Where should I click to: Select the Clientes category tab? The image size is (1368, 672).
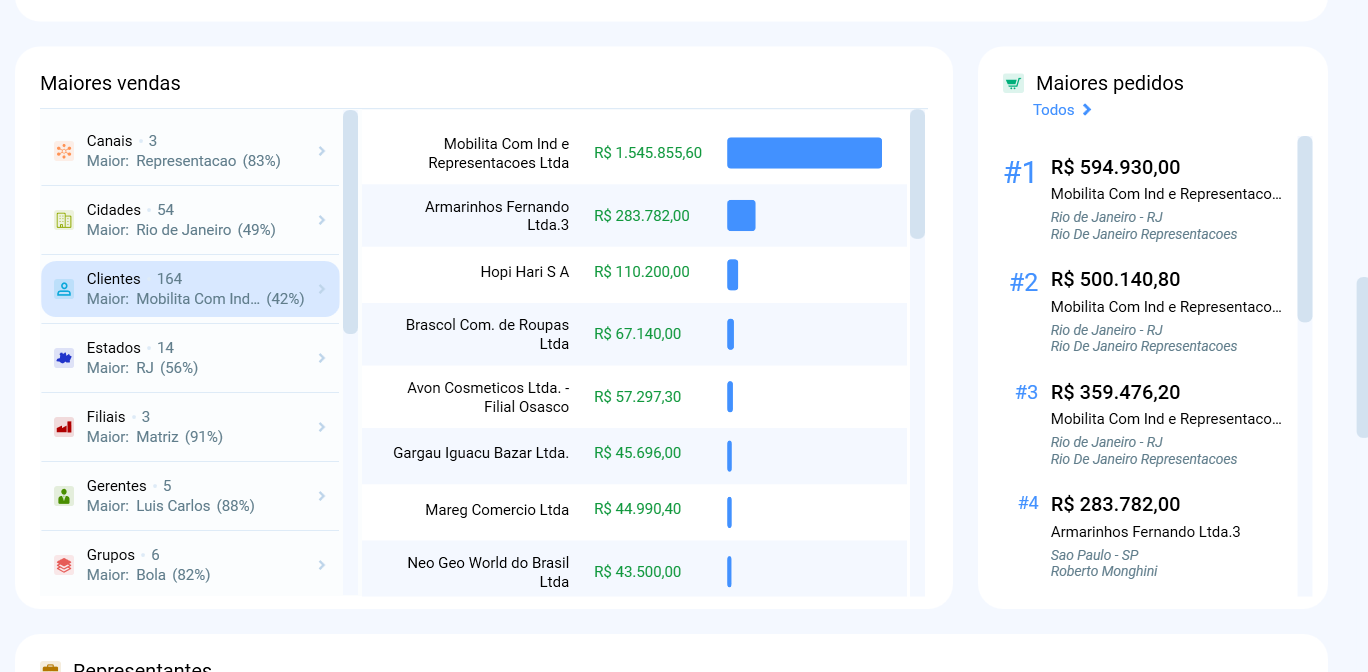tap(190, 289)
